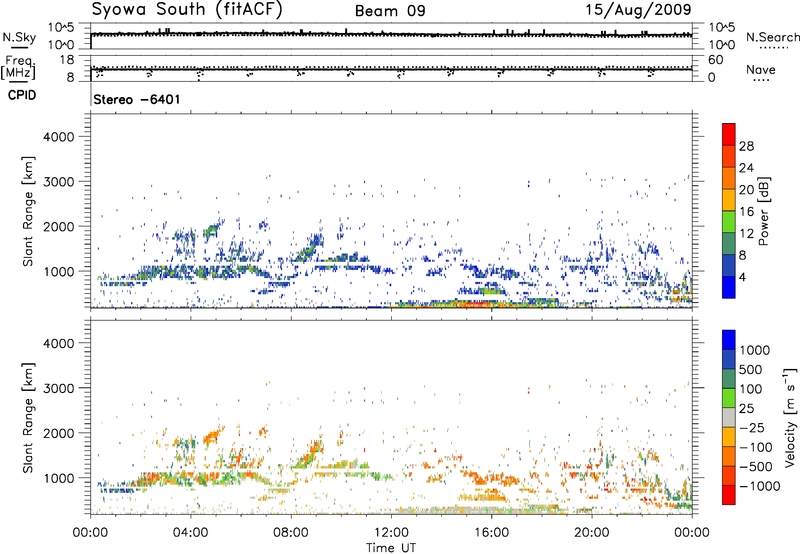Click the '4000' tick on power panel
Screen dimensions: 800x554
pyautogui.click(x=59, y=137)
